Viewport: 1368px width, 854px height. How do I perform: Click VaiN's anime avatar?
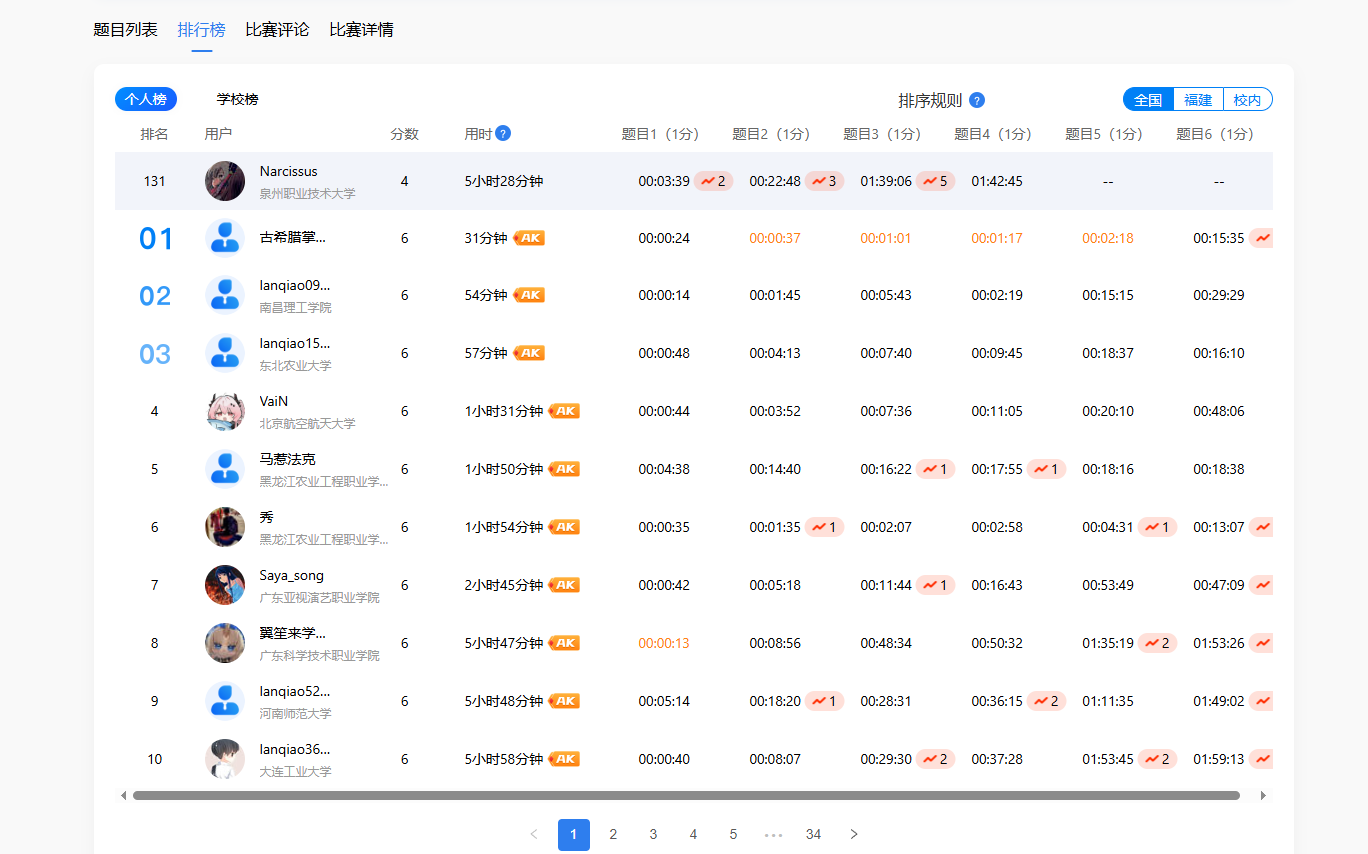click(225, 411)
